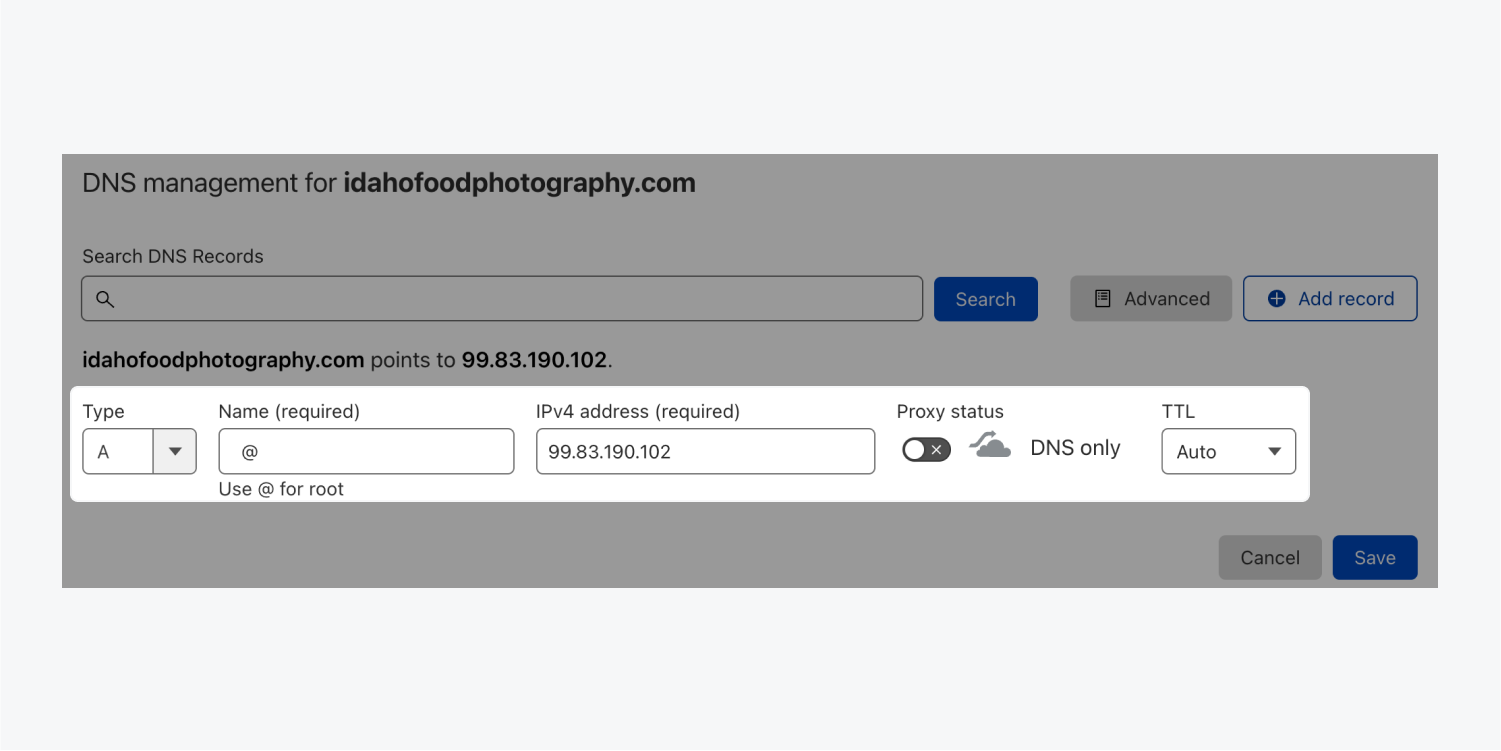1501x751 pixels.
Task: Click the 'Type' field label
Action: (x=103, y=412)
